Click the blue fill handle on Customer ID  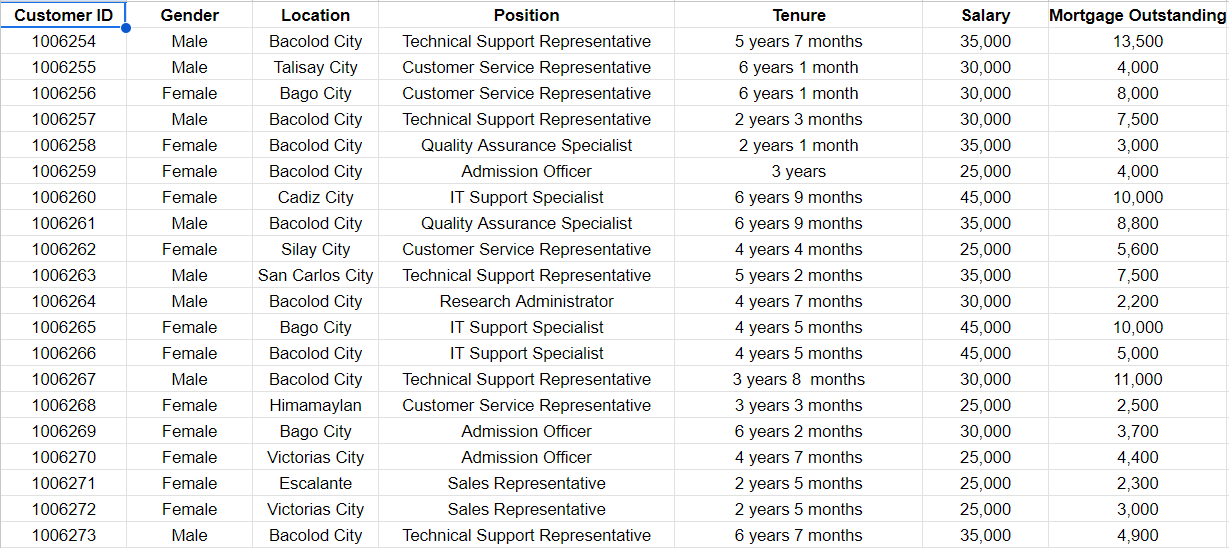126,28
